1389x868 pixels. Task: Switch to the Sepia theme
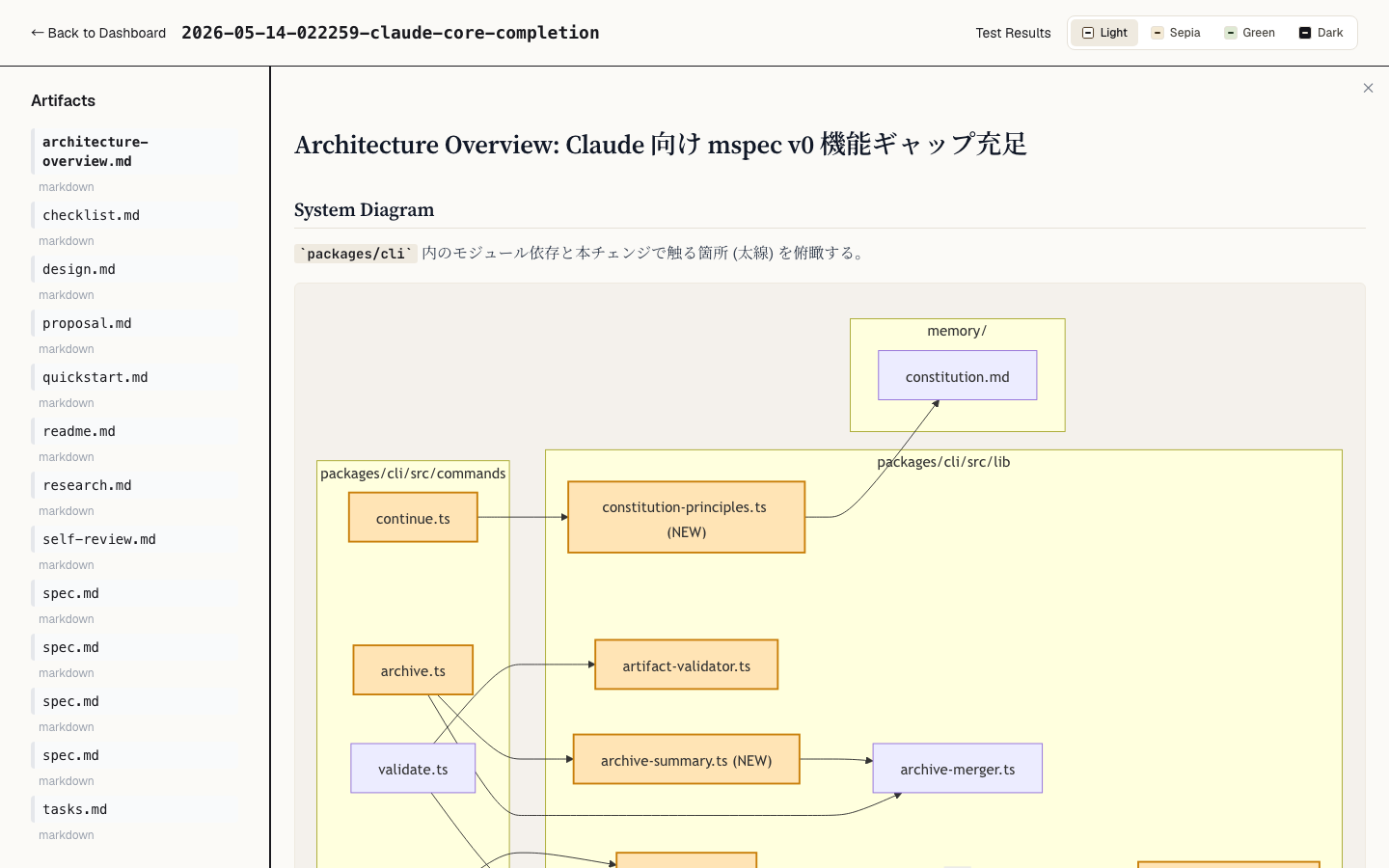tap(1176, 33)
